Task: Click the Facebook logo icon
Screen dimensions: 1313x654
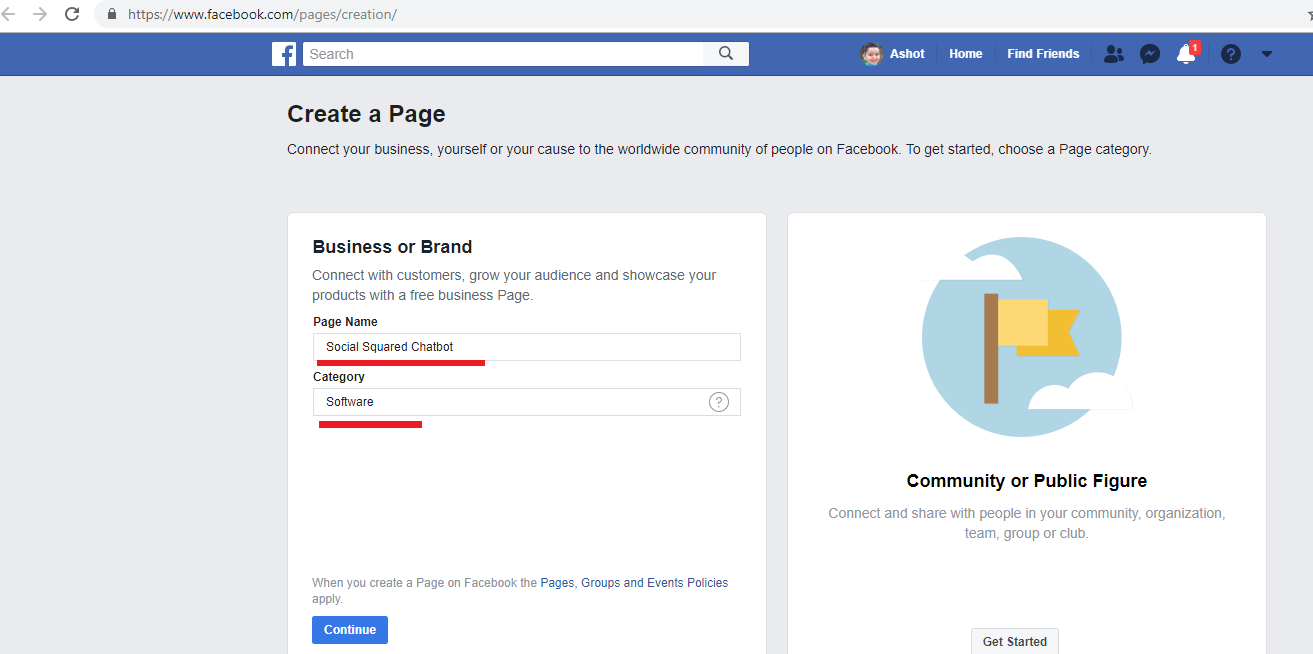Action: point(284,54)
